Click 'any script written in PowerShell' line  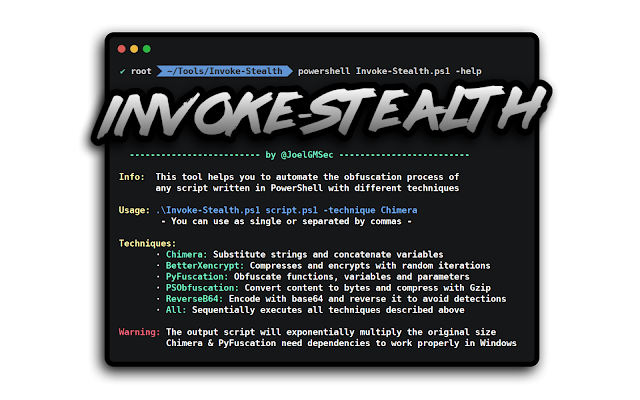307,188
